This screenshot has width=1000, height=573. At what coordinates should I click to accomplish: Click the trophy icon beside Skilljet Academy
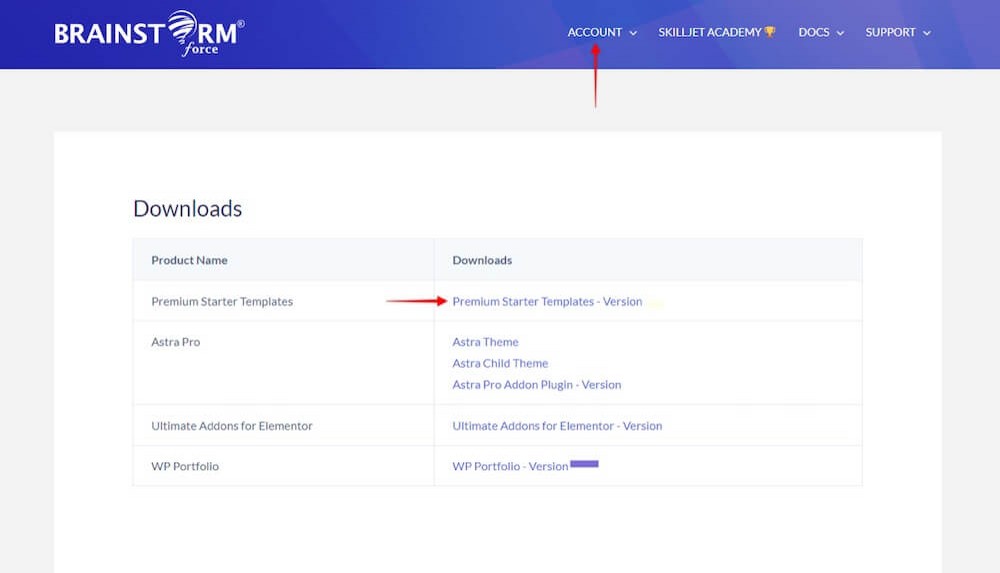coord(770,31)
